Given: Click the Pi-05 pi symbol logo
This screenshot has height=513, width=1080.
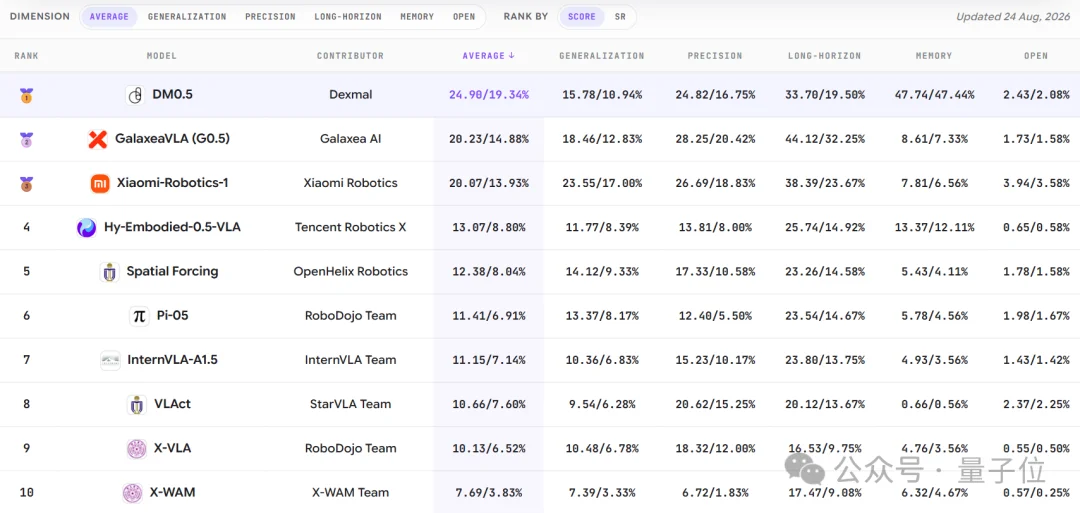Looking at the screenshot, I should click(139, 315).
